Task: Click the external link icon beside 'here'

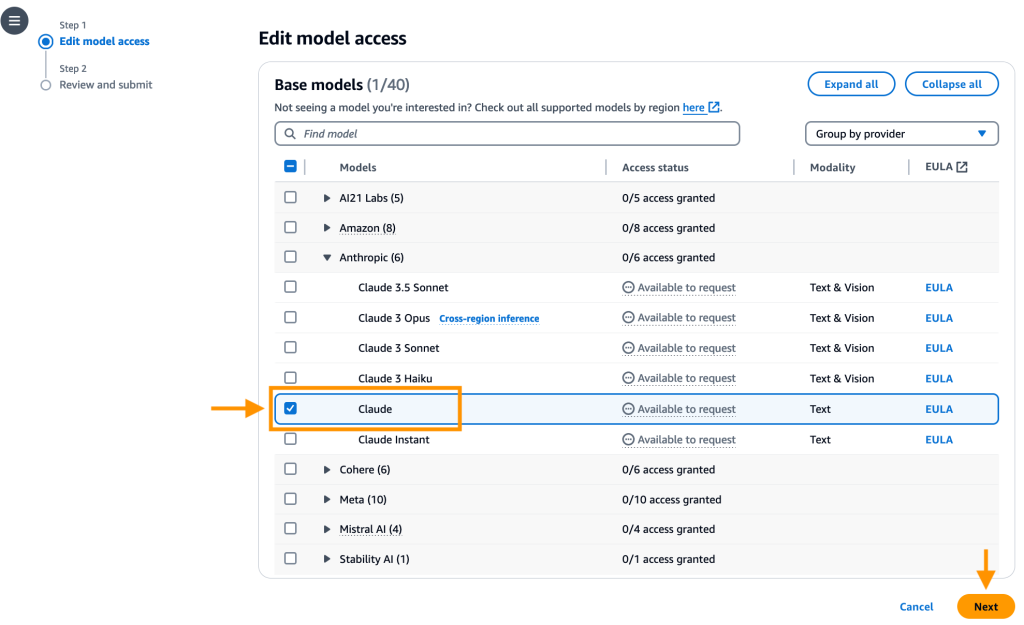Action: [x=714, y=108]
